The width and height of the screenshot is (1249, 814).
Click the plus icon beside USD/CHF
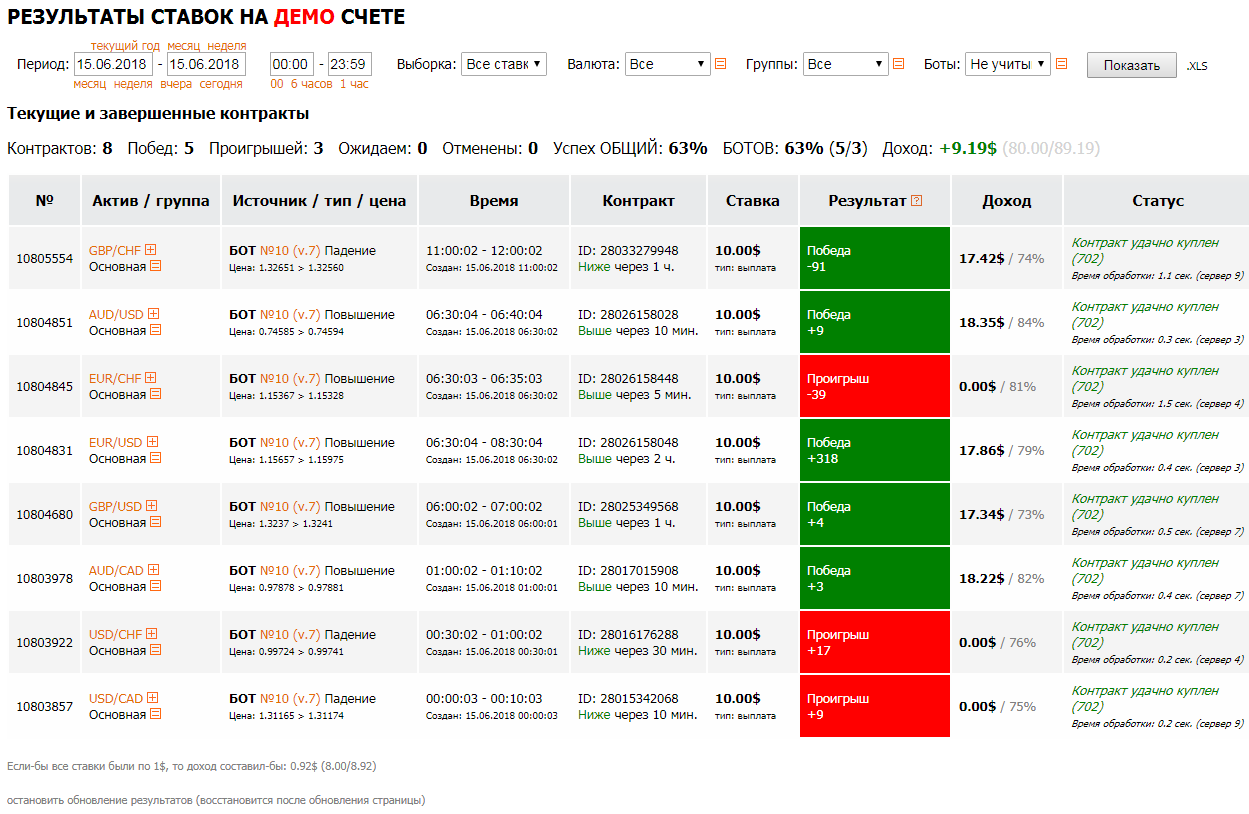point(150,634)
